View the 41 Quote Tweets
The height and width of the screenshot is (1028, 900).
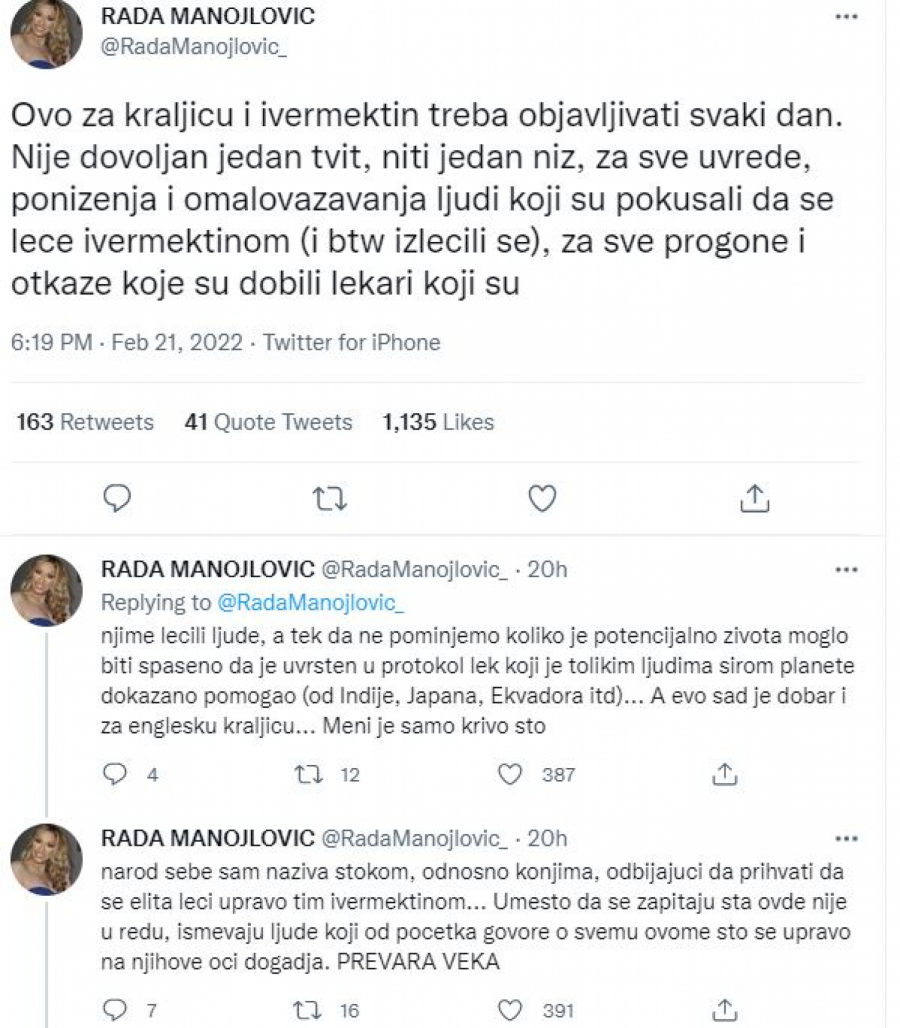click(x=266, y=422)
